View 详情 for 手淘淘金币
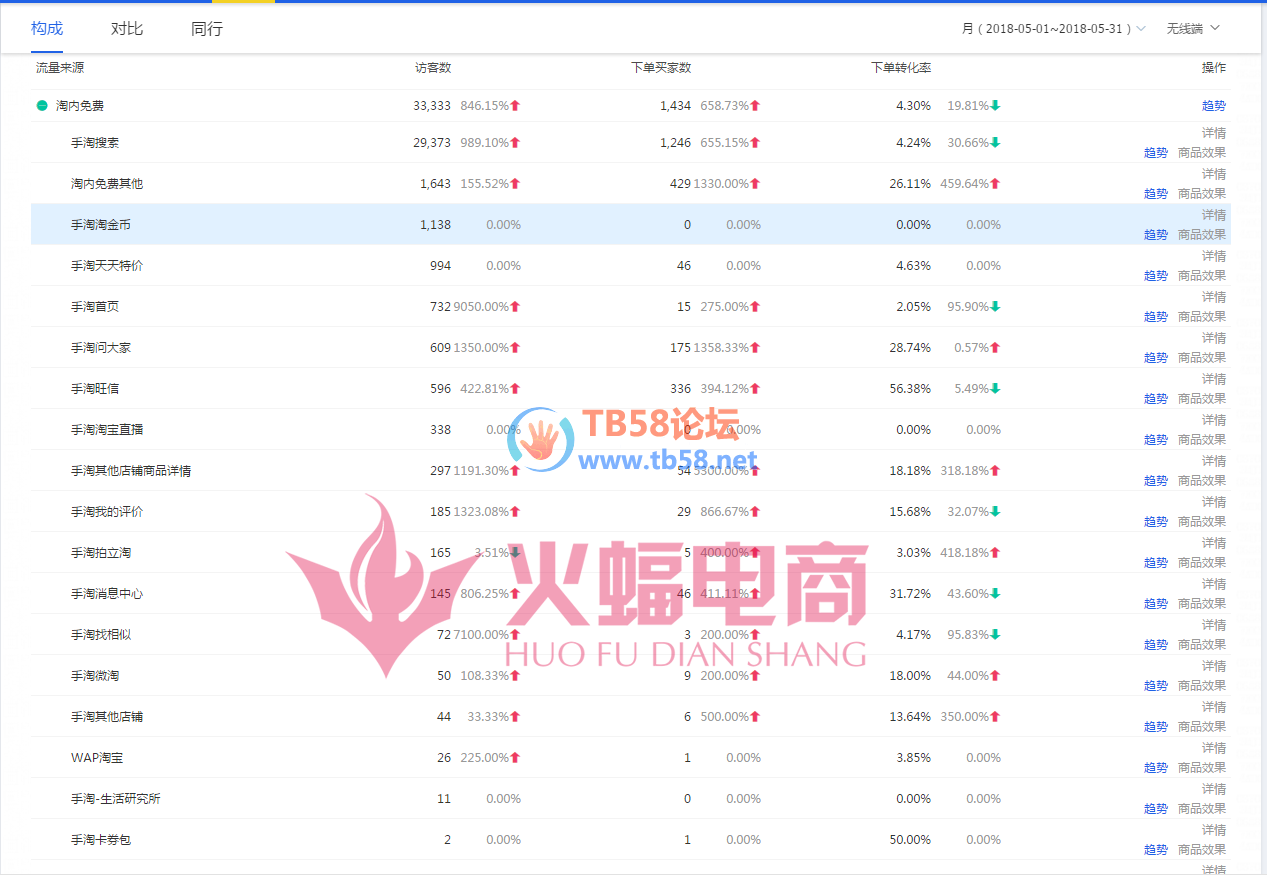 [x=1214, y=215]
